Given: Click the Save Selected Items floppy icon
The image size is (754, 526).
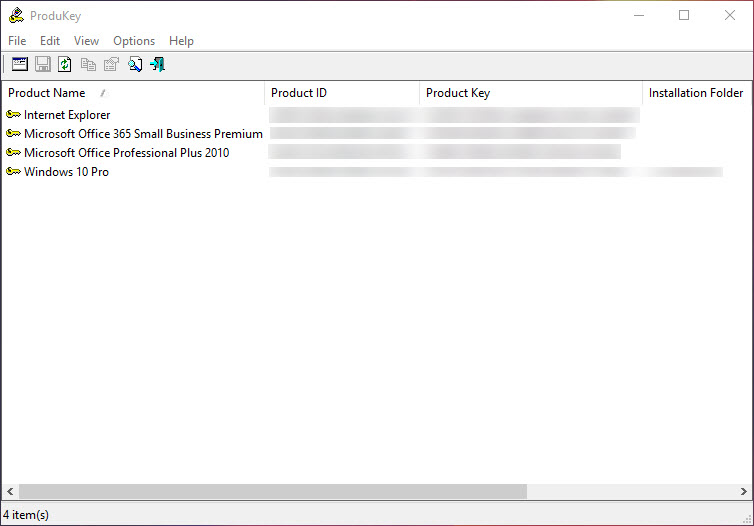Looking at the screenshot, I should pos(43,64).
